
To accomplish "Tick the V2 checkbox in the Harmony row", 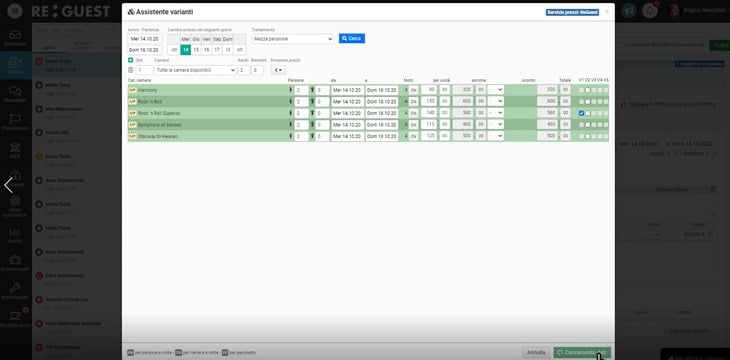I will click(x=588, y=90).
